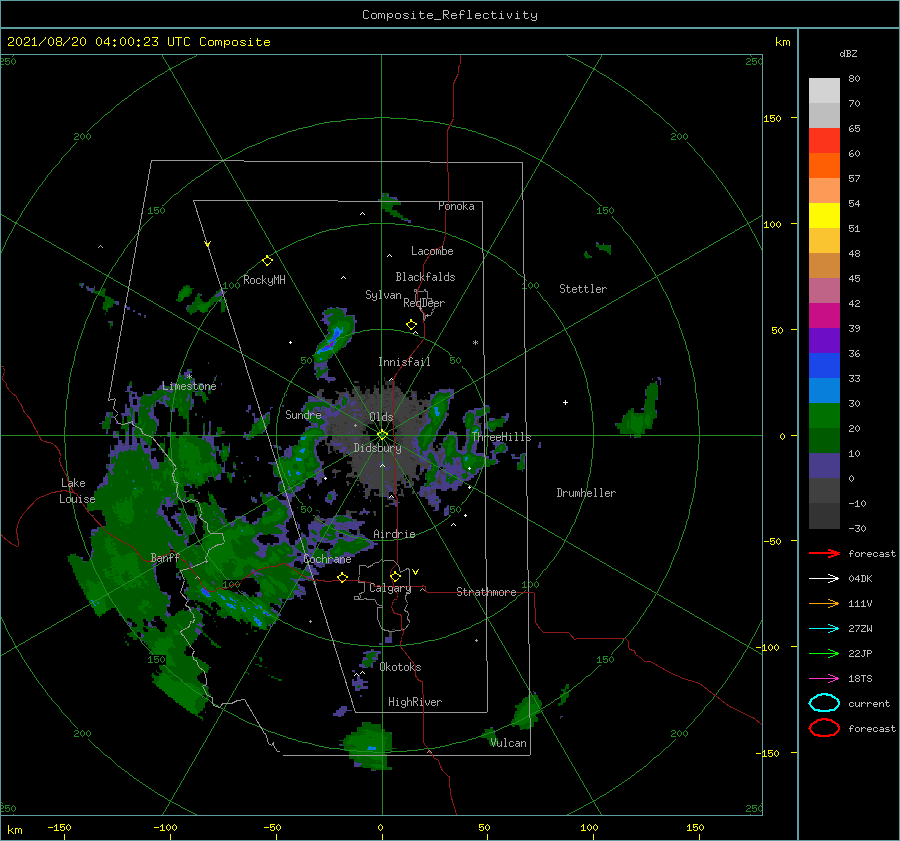Click the 18TS legend text
This screenshot has width=900, height=841.
tap(860, 679)
